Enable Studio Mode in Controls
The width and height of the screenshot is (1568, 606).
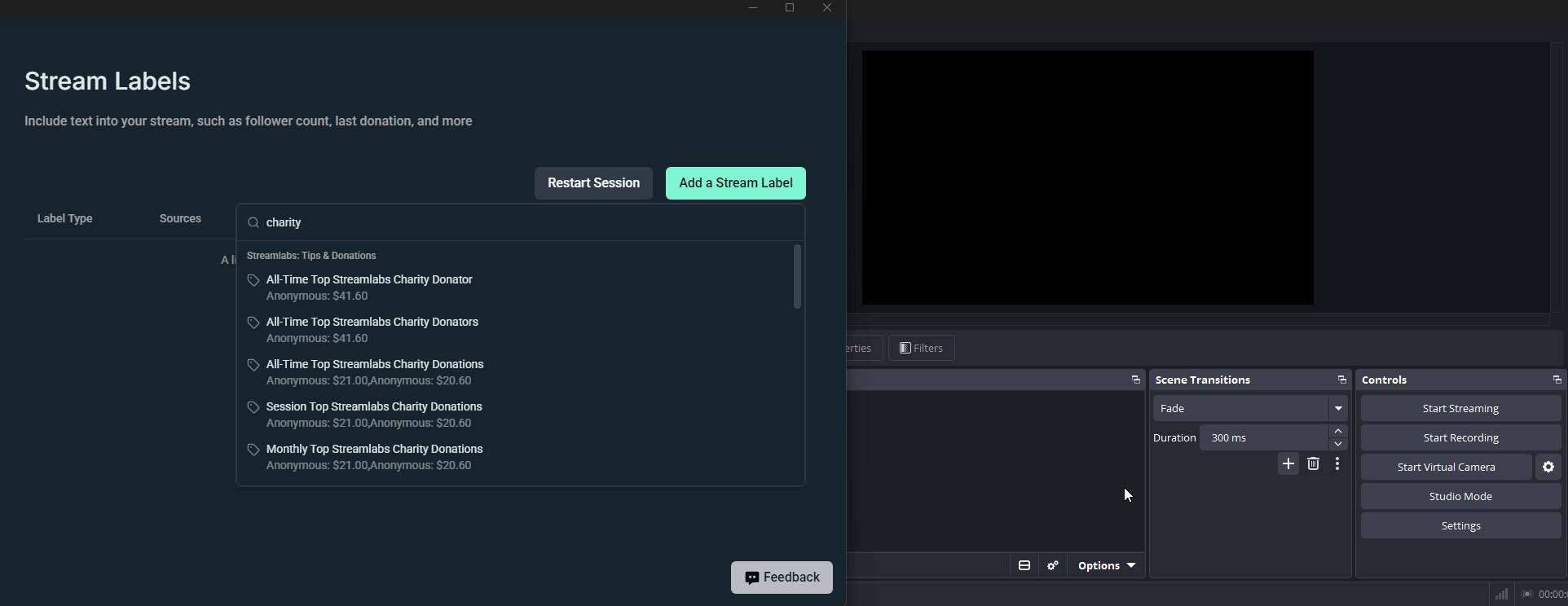point(1460,496)
